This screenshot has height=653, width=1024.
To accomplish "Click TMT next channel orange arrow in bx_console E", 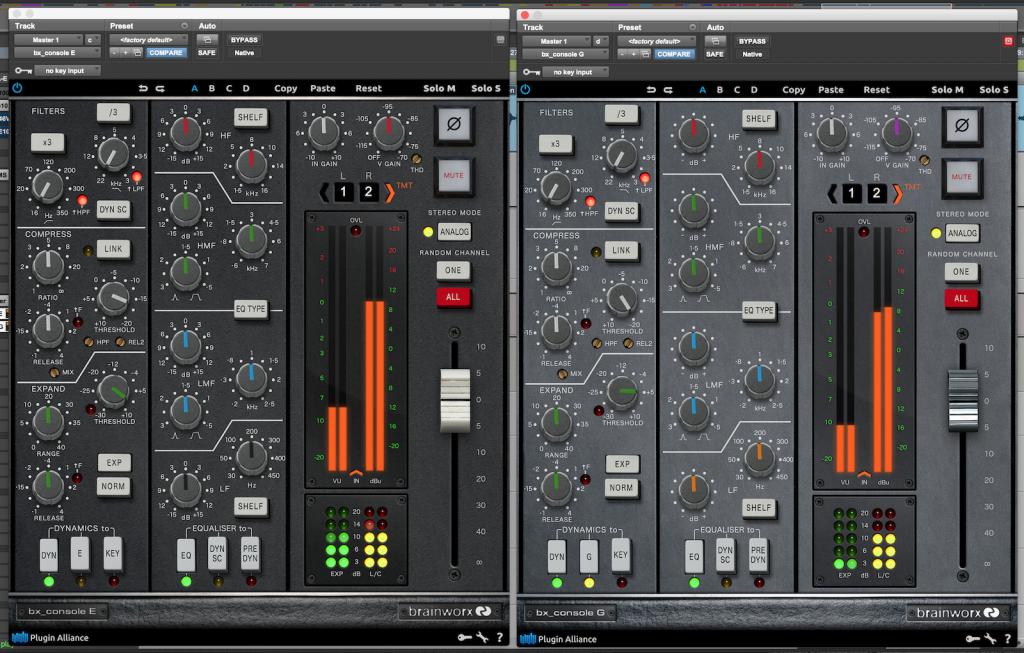I will tap(390, 192).
